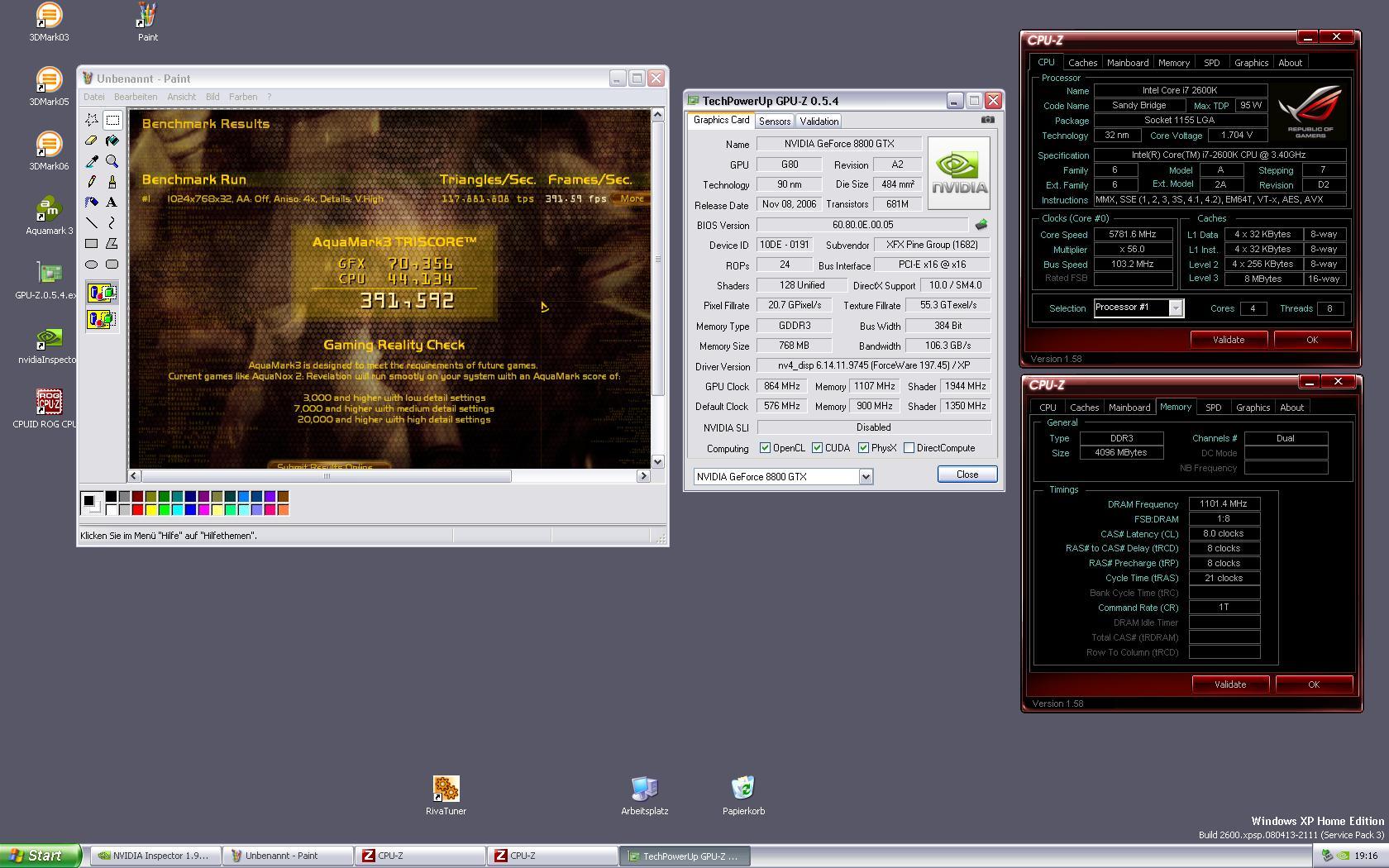The width and height of the screenshot is (1389, 868).
Task: Choose the Fill With Color bucket tool
Action: [112, 141]
